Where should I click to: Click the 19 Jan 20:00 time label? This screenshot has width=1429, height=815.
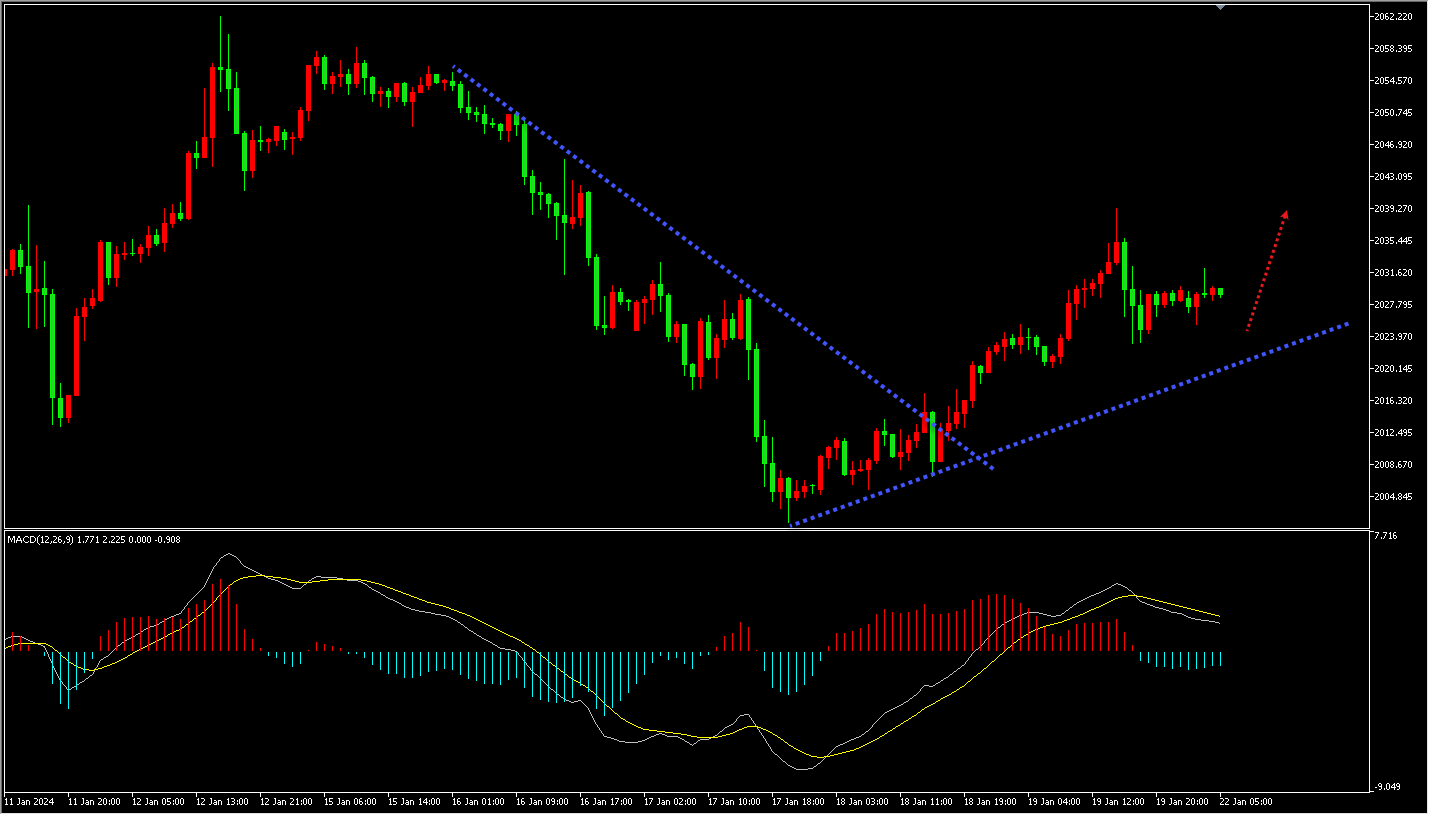[1182, 802]
